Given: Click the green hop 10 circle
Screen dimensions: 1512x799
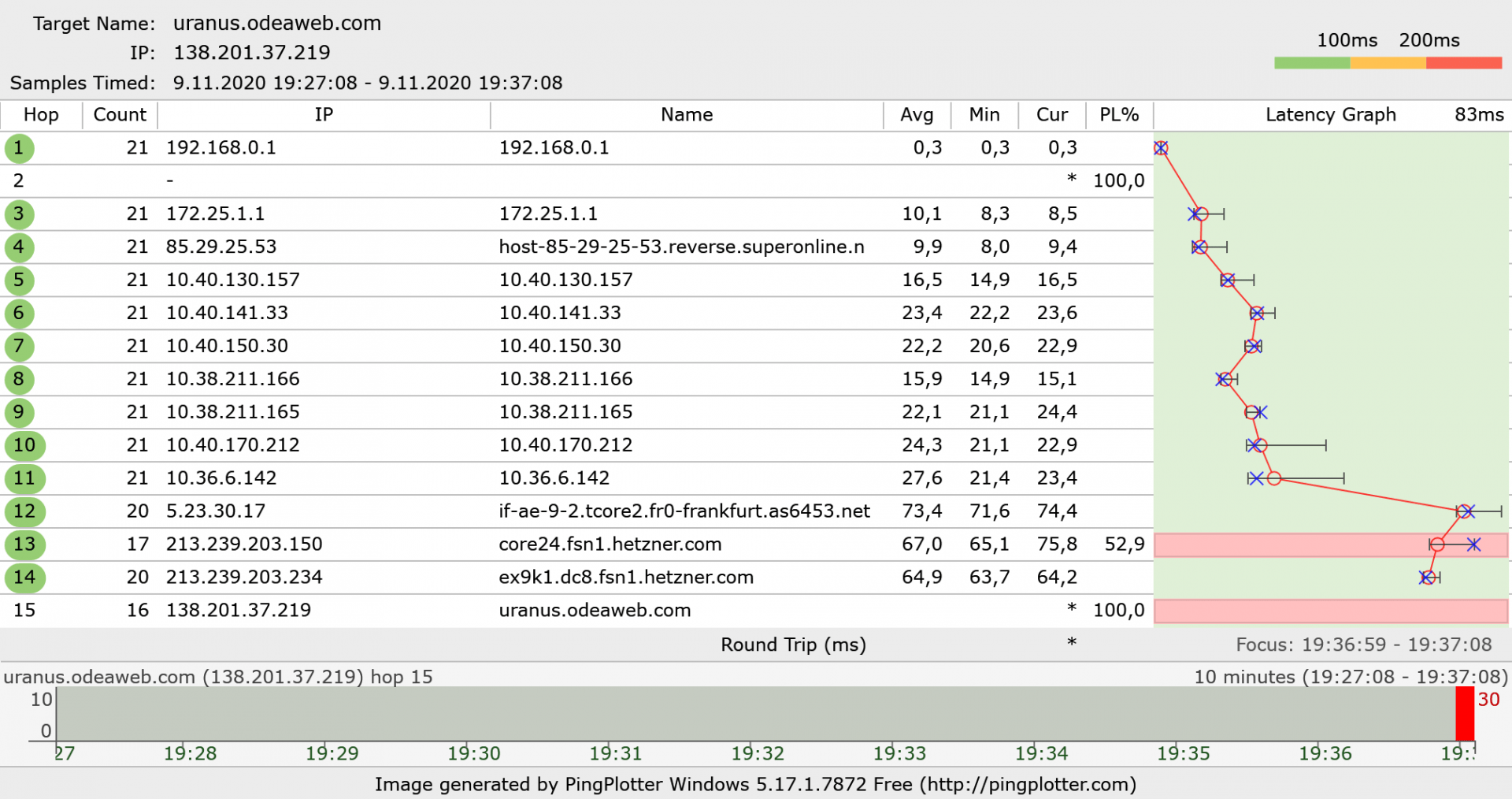Looking at the screenshot, I should pyautogui.click(x=24, y=446).
